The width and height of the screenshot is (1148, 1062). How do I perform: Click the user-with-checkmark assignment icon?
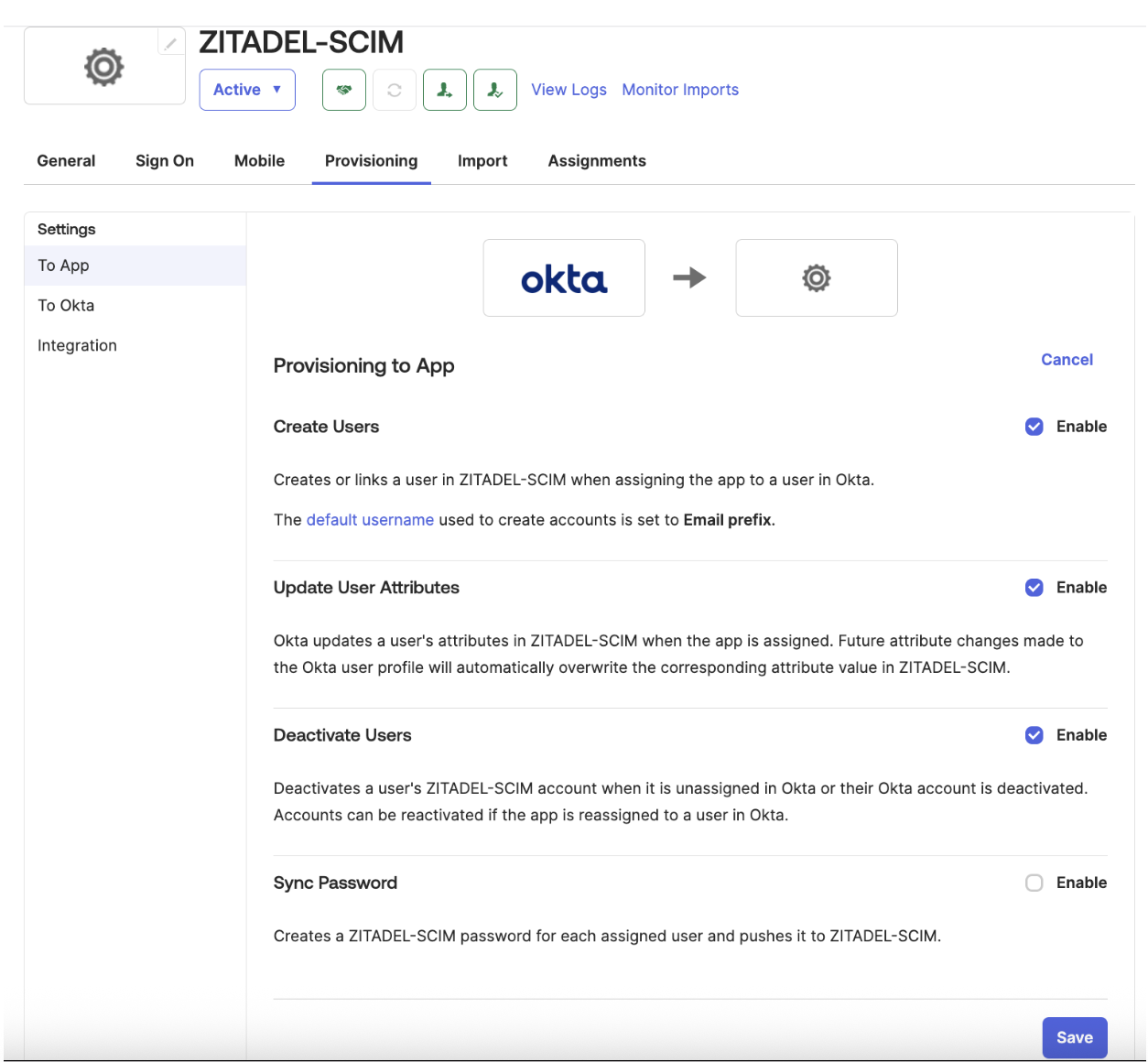[495, 90]
